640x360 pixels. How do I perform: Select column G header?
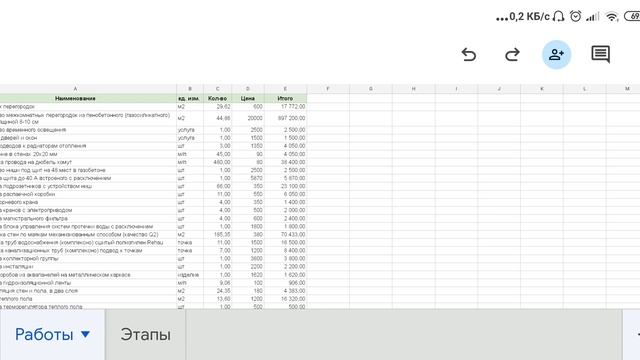click(371, 89)
